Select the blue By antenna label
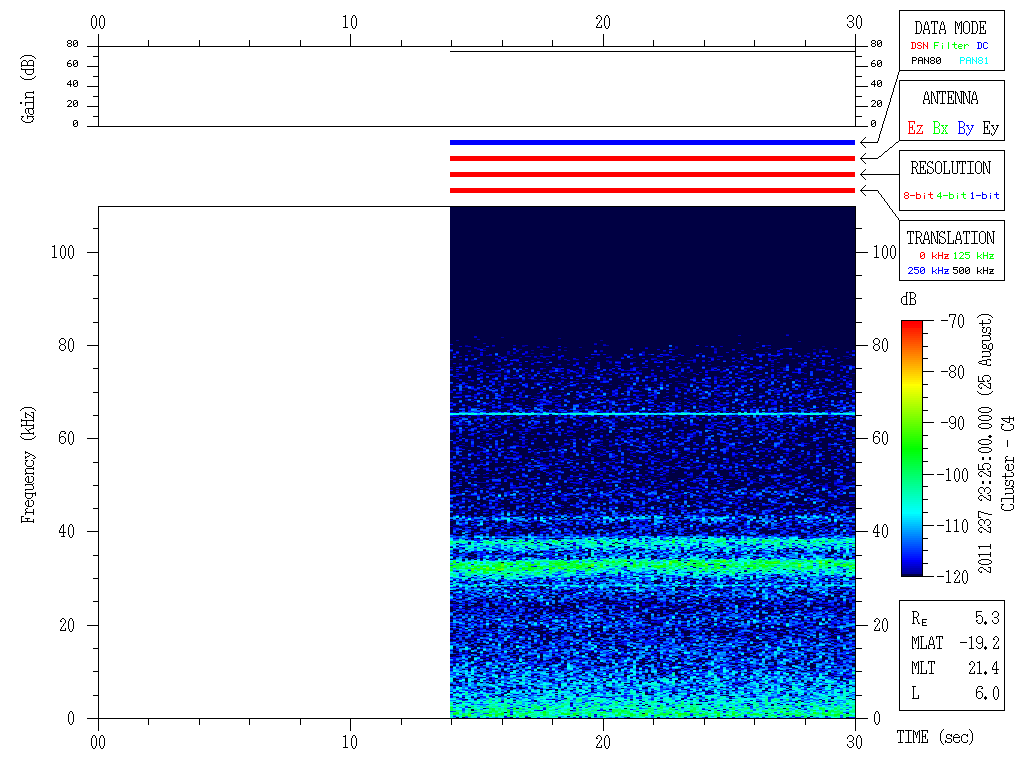1024x768 pixels. (x=966, y=128)
